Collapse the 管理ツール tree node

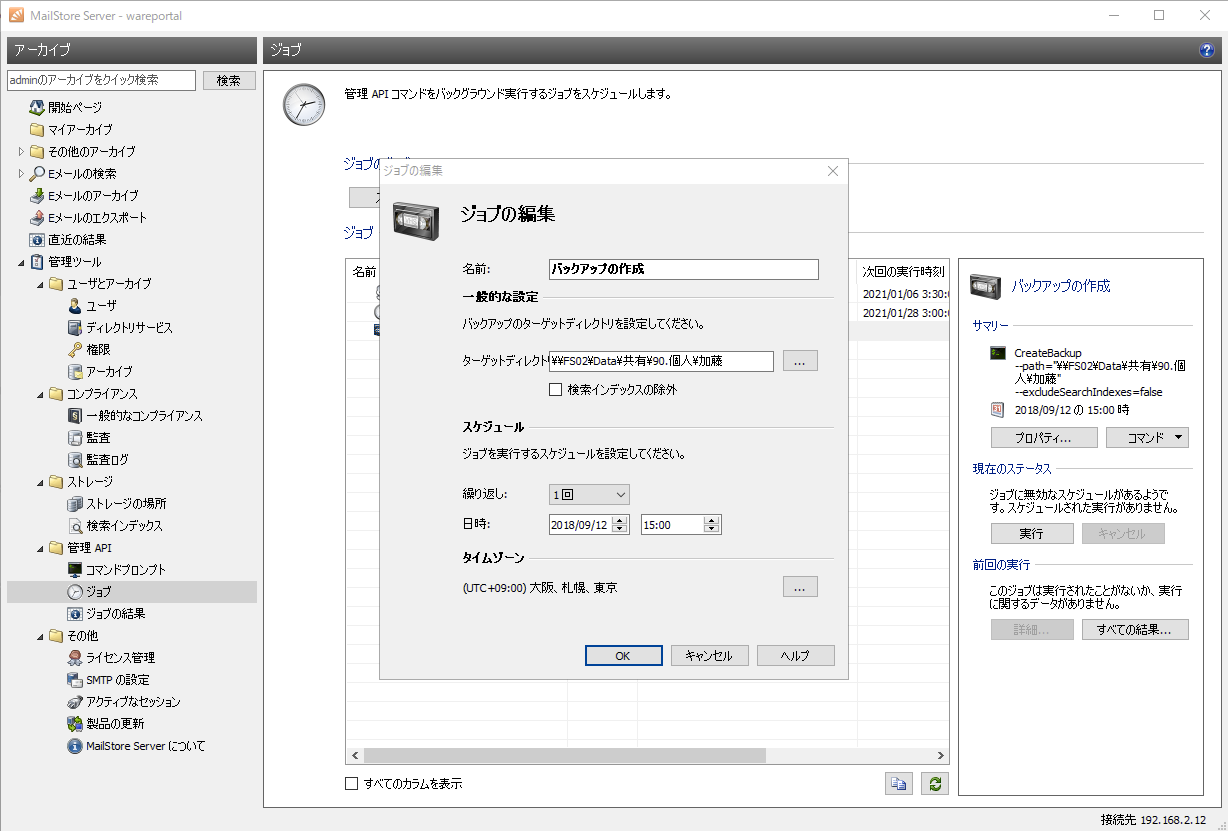23,262
